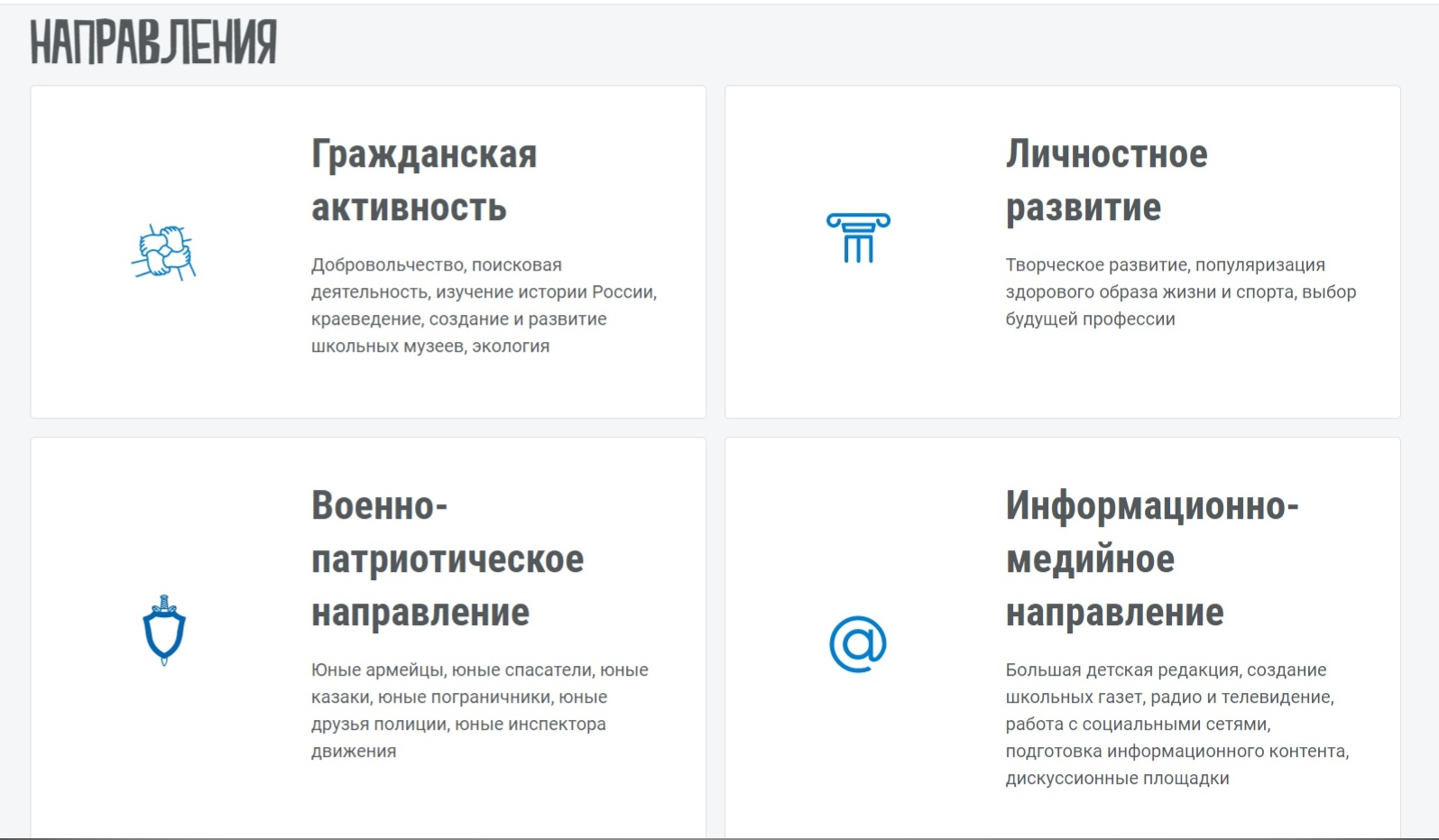Click the description starting 'Большая детская редакция'
Image resolution: width=1439 pixels, height=840 pixels.
1177,724
